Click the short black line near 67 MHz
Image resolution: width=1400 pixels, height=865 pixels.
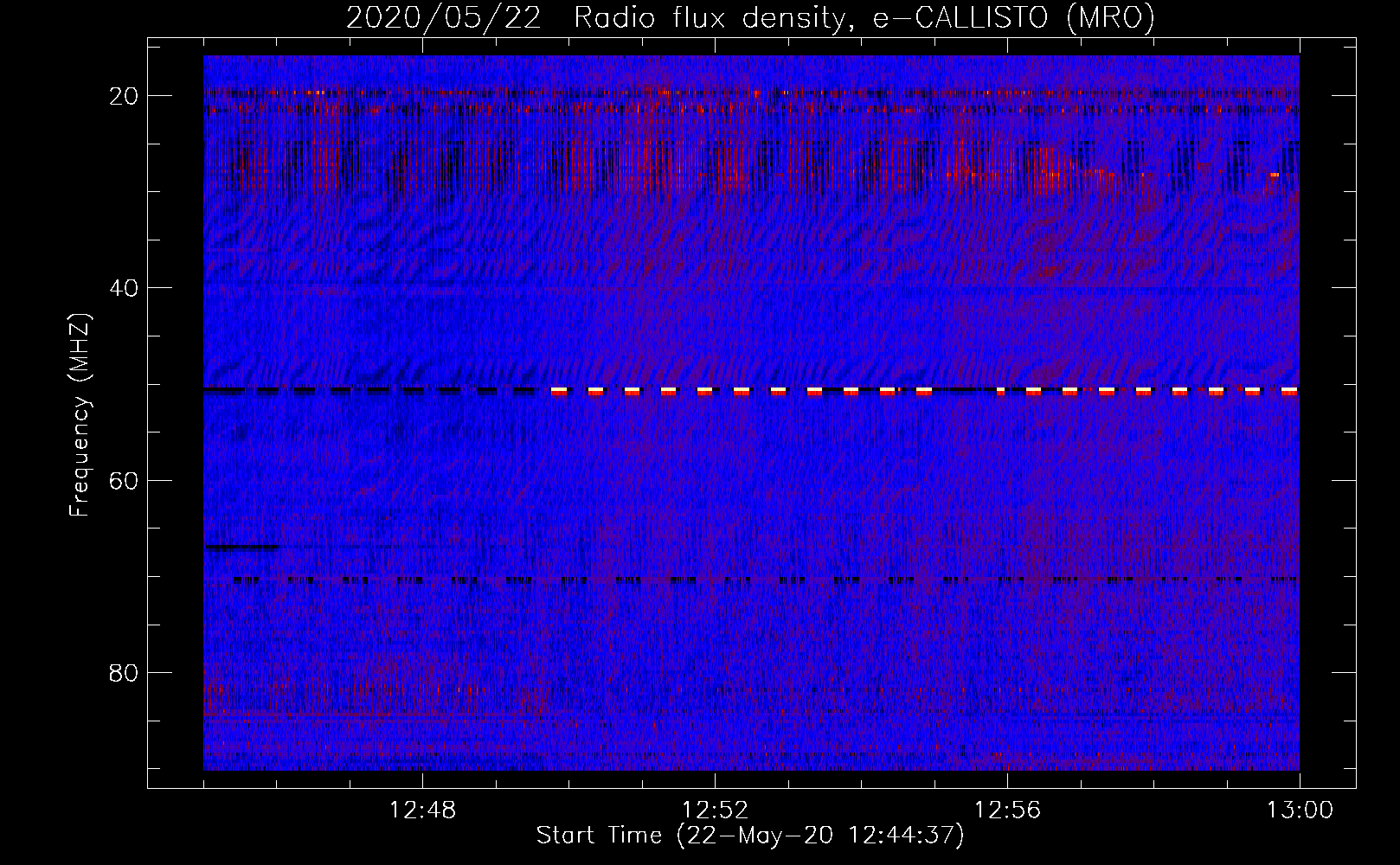241,547
